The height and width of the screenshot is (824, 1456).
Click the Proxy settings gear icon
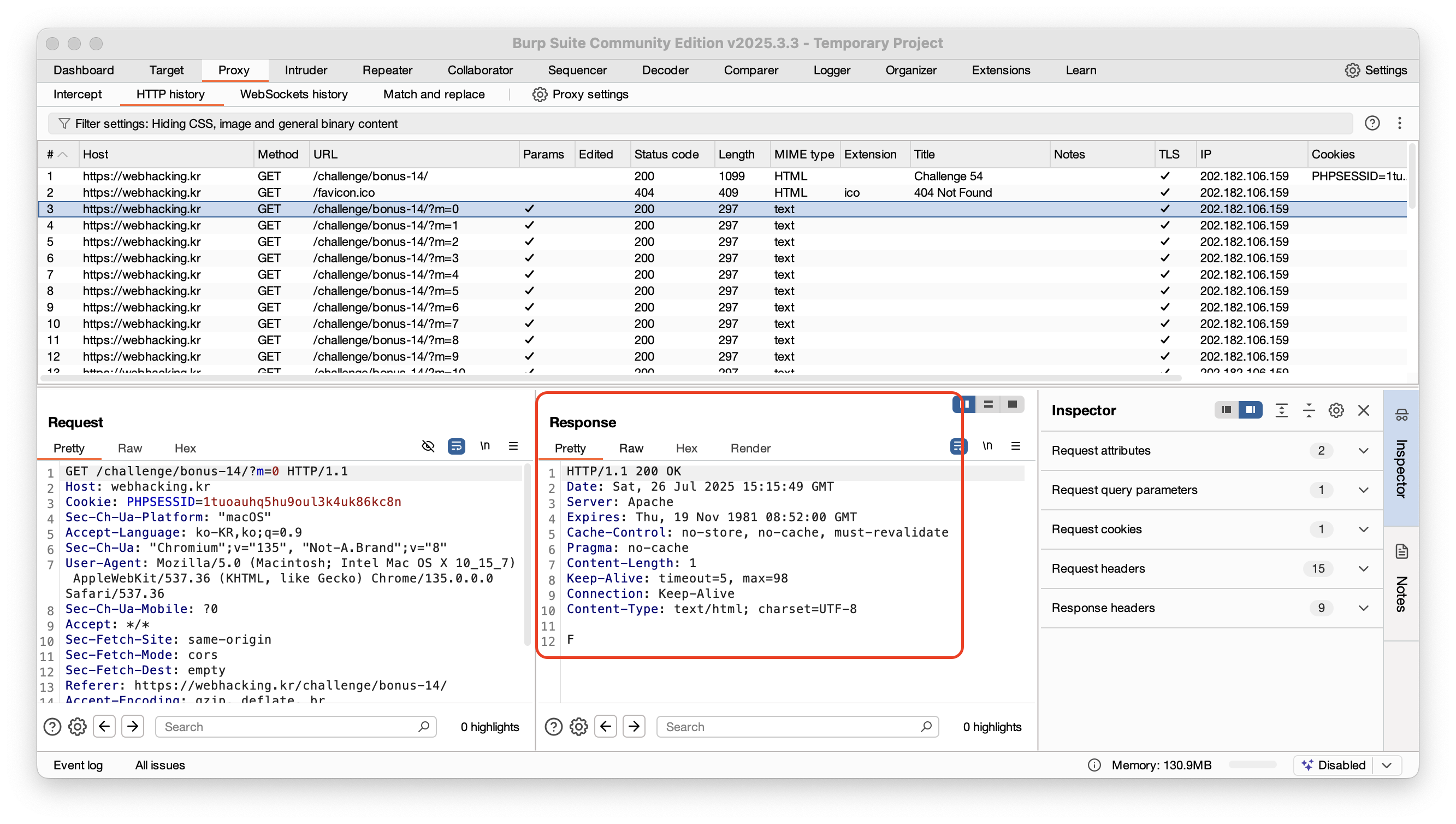click(x=540, y=95)
